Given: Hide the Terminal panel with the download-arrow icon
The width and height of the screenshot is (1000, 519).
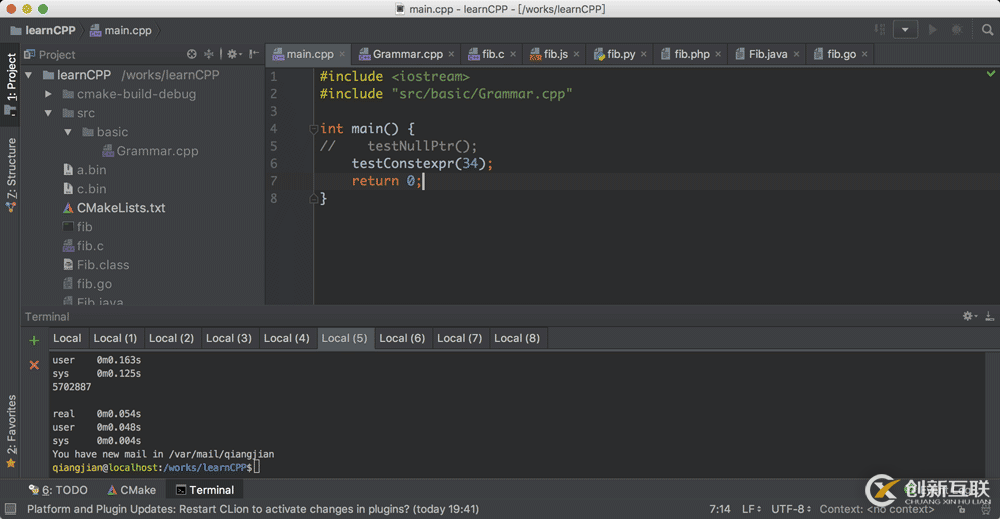Looking at the screenshot, I should coord(989,316).
